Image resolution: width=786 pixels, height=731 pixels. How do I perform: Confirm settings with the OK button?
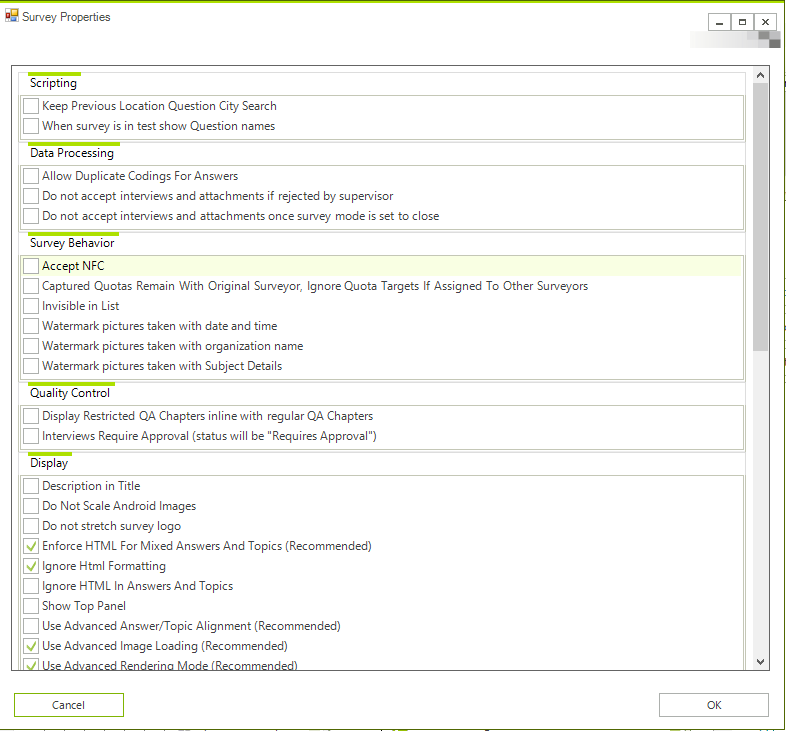pyautogui.click(x=713, y=705)
